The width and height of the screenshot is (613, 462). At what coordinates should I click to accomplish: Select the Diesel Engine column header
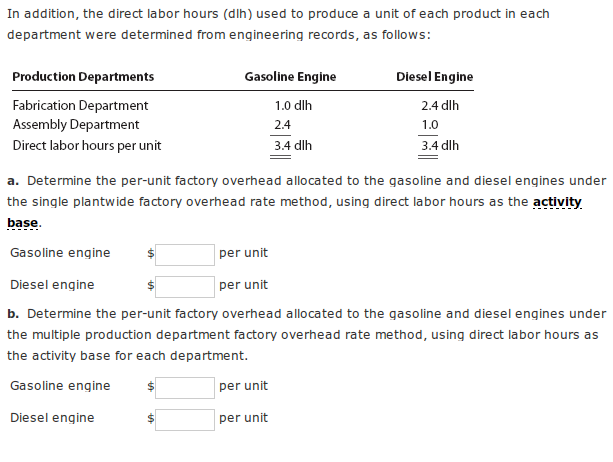[435, 77]
